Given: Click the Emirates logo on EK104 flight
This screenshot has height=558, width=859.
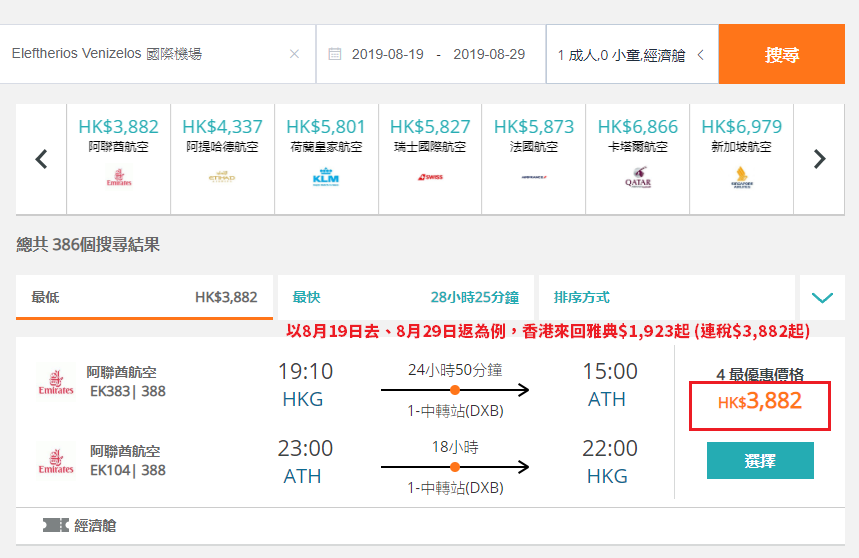Looking at the screenshot, I should click(x=56, y=461).
